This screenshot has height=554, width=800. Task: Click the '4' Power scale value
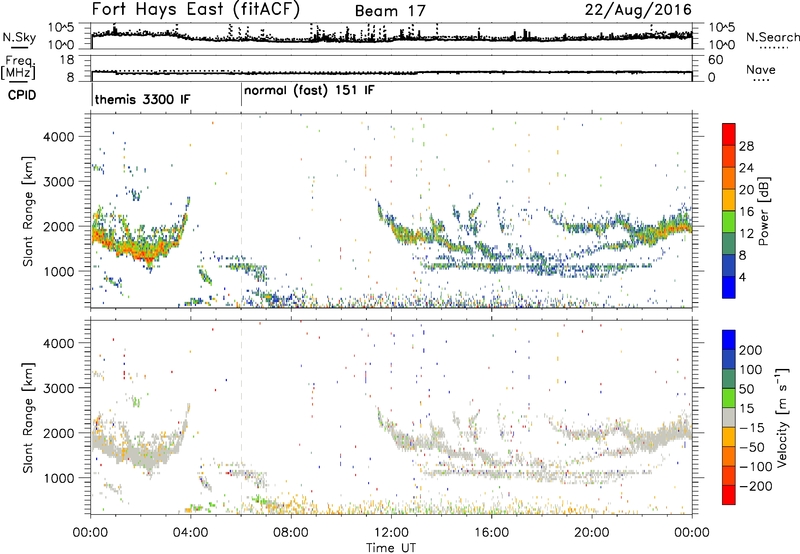pos(743,277)
